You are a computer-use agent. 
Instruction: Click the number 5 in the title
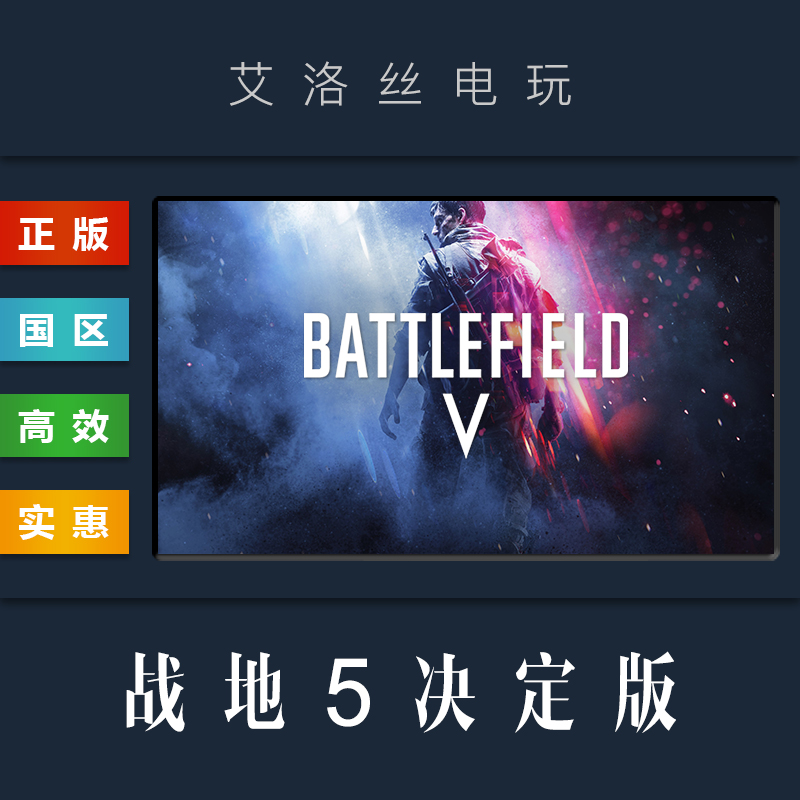[349, 692]
